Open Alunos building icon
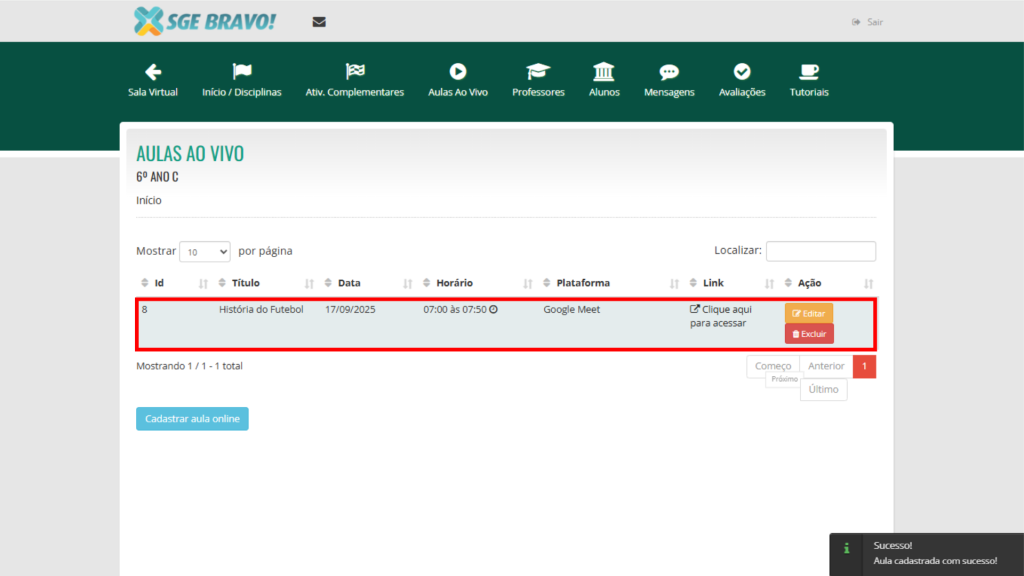Image resolution: width=1024 pixels, height=576 pixels. (x=604, y=72)
